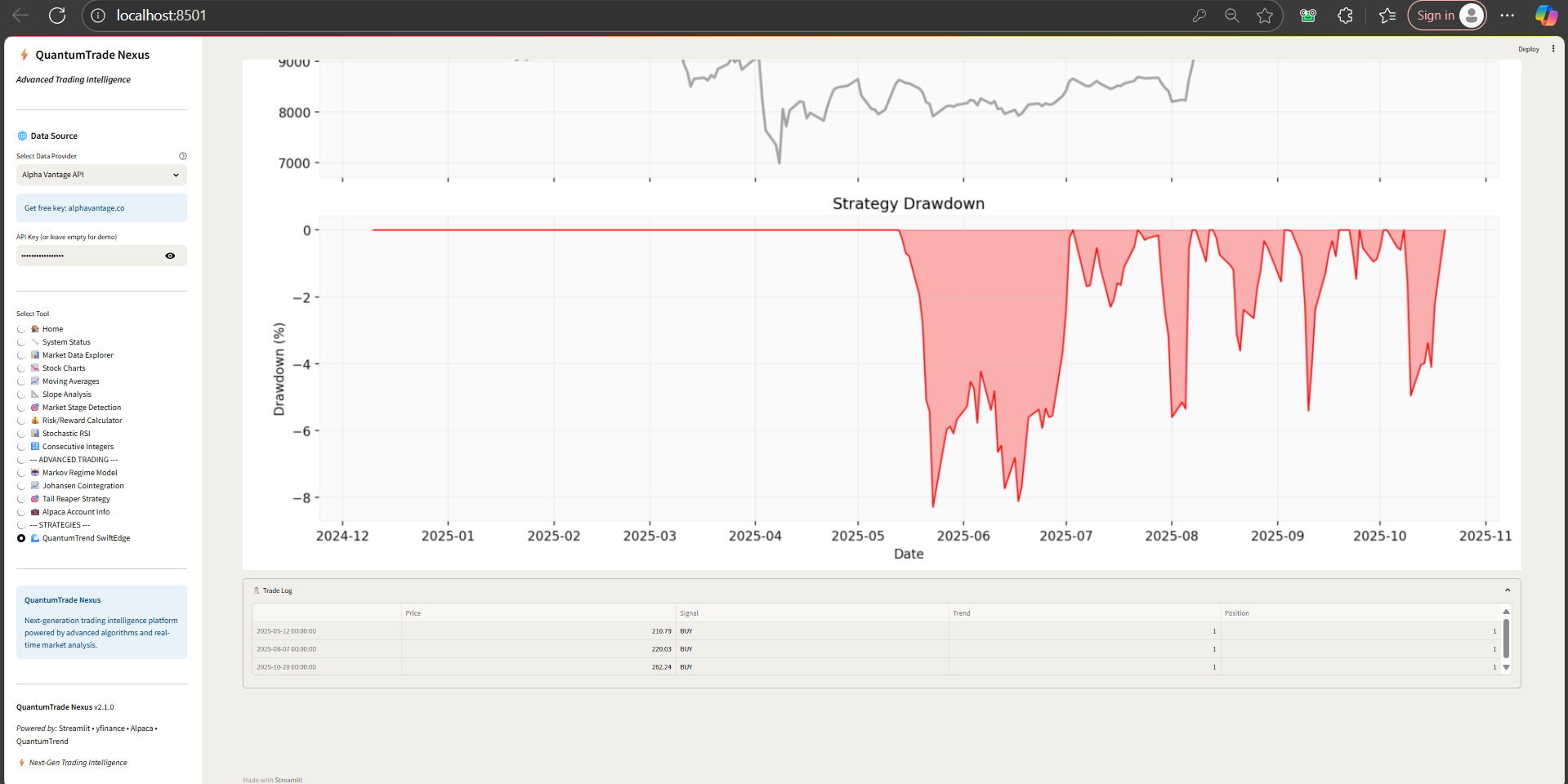Open the Streamlit link in footer

pos(288,780)
